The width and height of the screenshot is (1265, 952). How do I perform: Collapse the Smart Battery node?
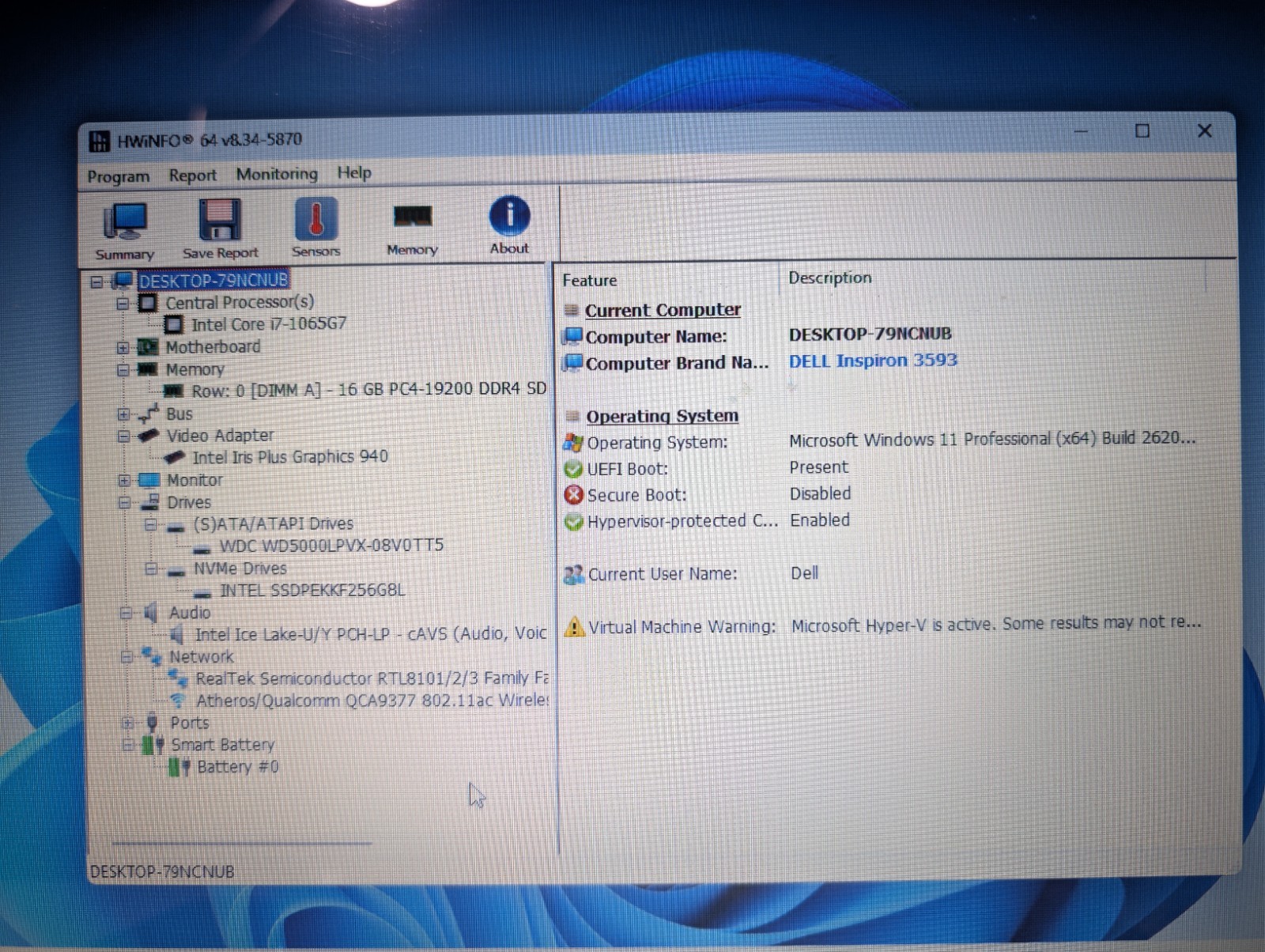[128, 745]
